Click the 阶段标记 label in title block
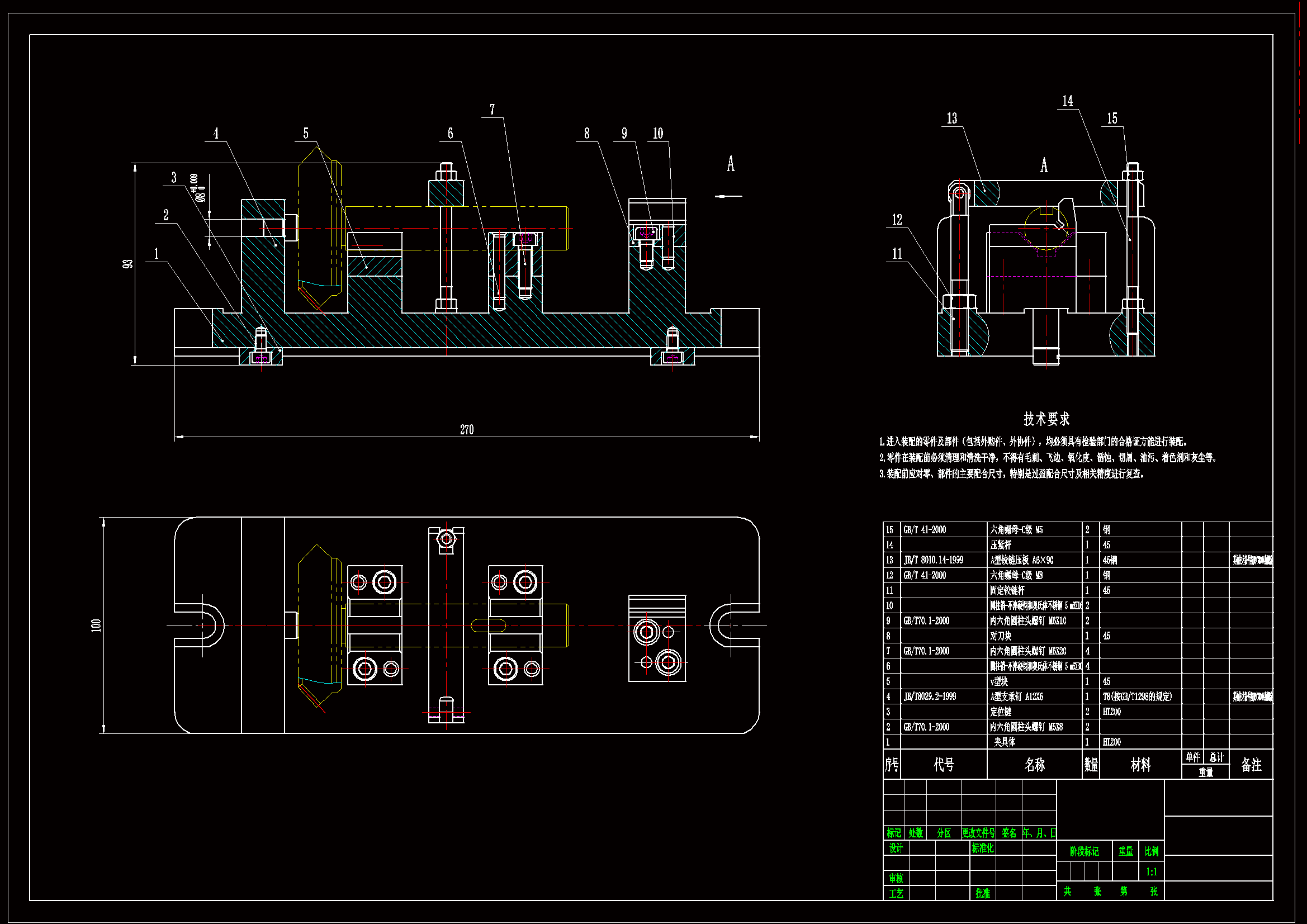The image size is (1307, 924). click(1085, 852)
